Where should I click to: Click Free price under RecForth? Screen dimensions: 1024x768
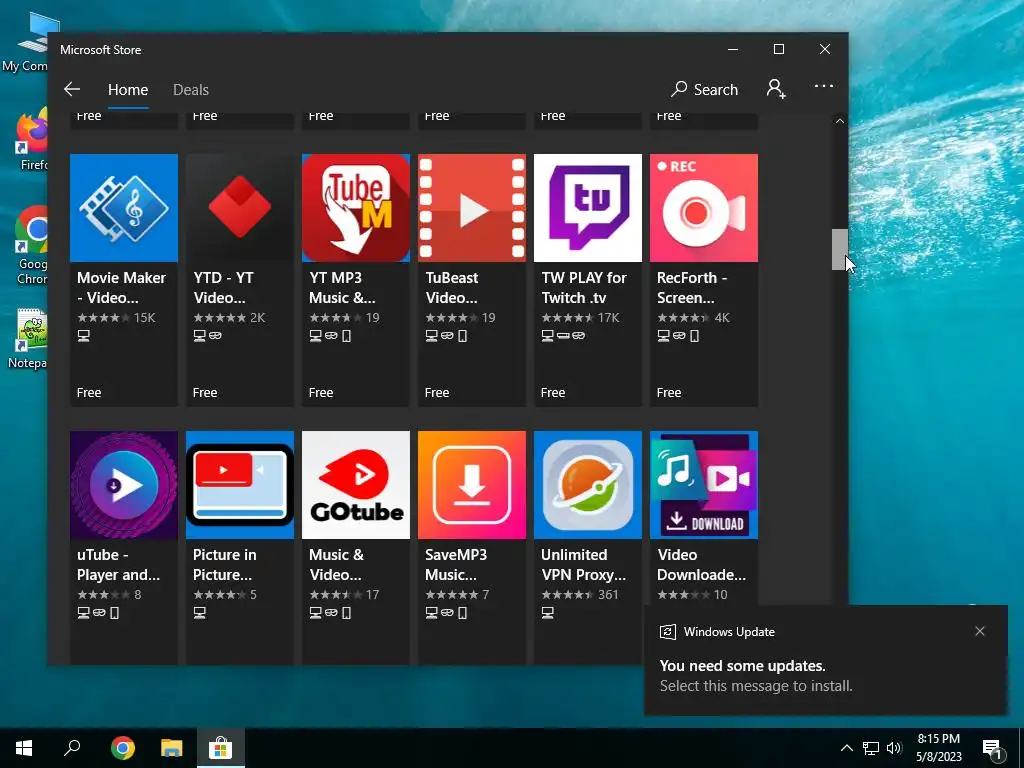coord(669,392)
